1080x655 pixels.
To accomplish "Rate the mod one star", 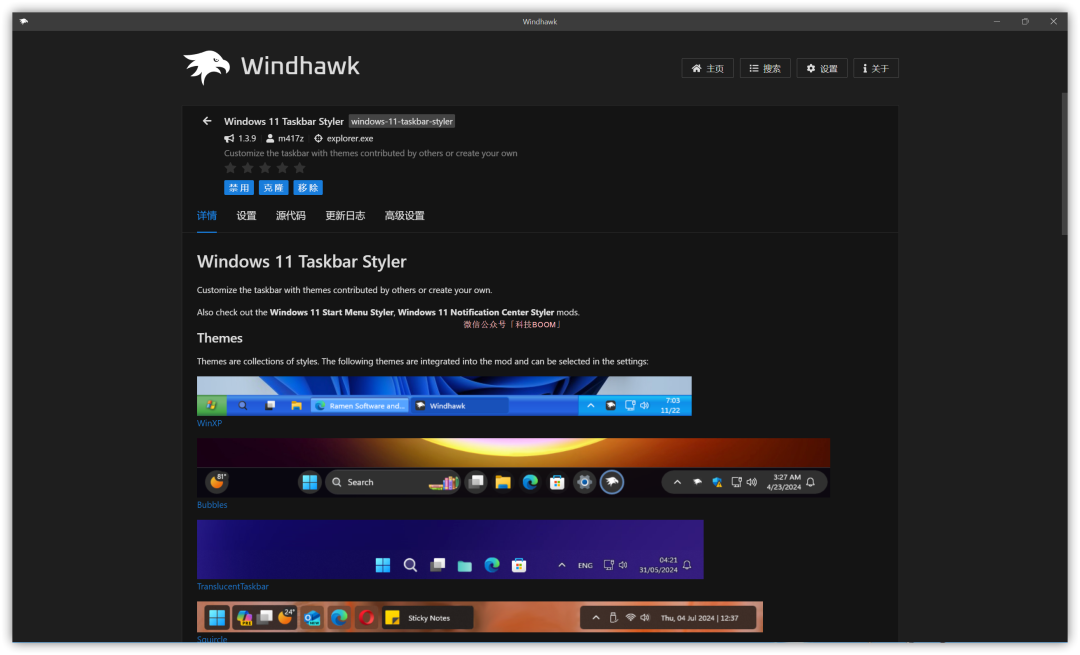I will coord(231,168).
